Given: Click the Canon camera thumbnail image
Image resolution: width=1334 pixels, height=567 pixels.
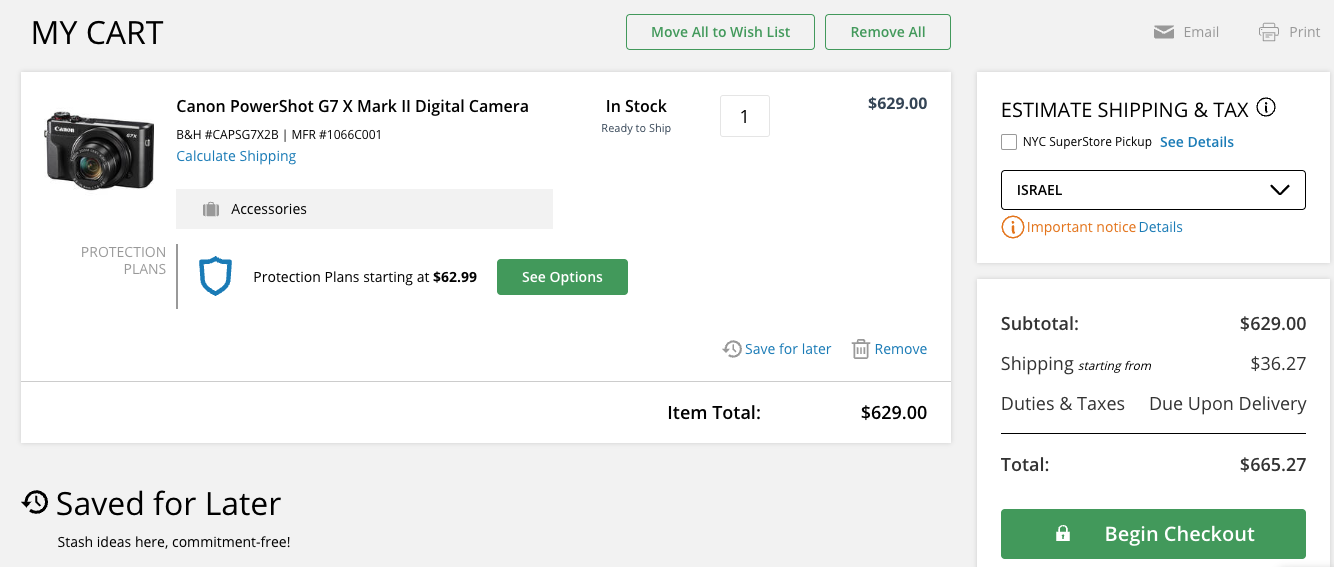Looking at the screenshot, I should [100, 147].
